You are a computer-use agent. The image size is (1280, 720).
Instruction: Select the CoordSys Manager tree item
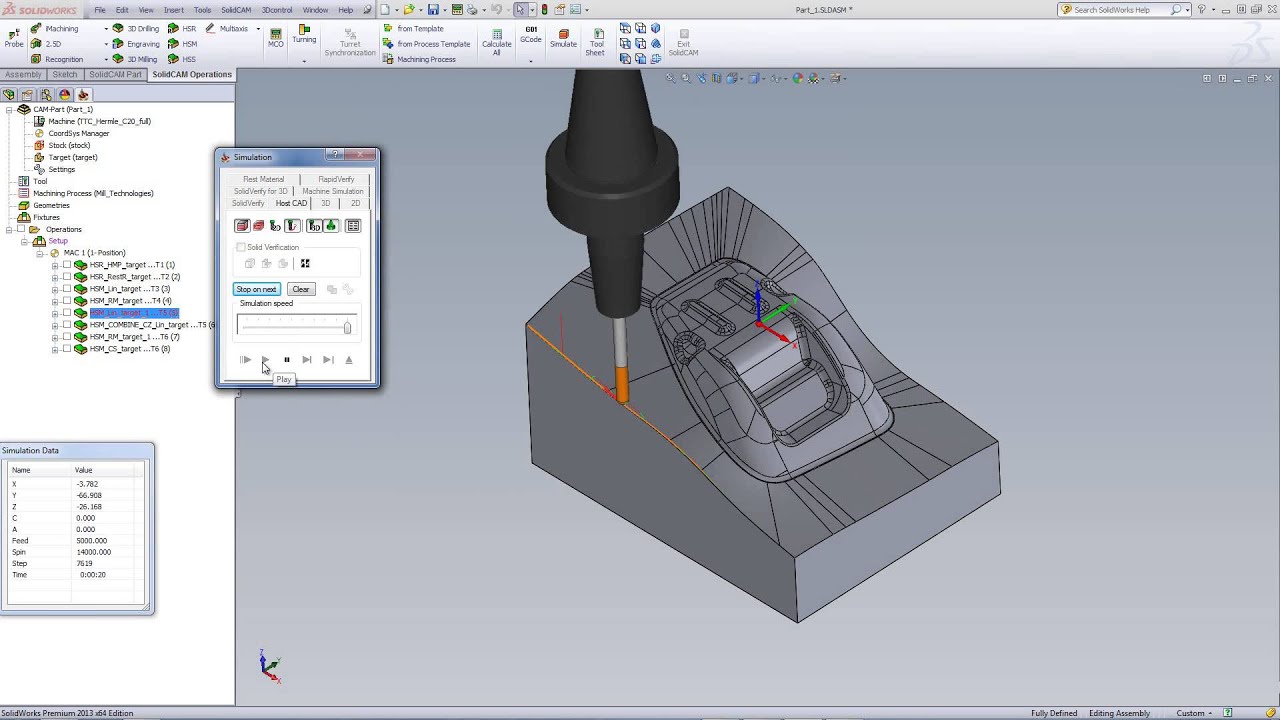(x=71, y=133)
